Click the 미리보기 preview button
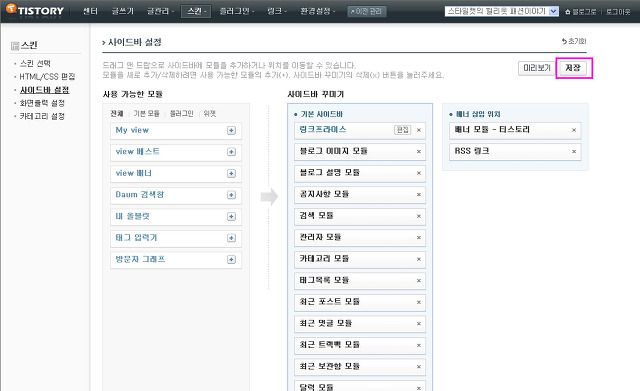The height and width of the screenshot is (391, 640). coord(537,68)
